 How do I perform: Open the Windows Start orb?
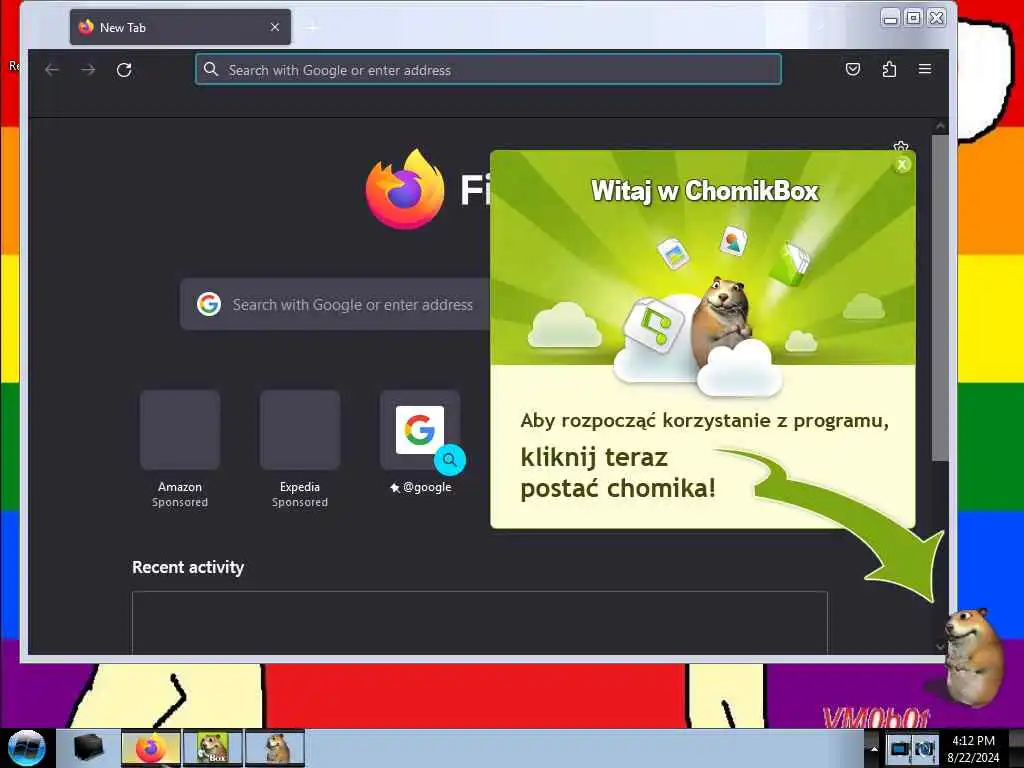coord(26,748)
